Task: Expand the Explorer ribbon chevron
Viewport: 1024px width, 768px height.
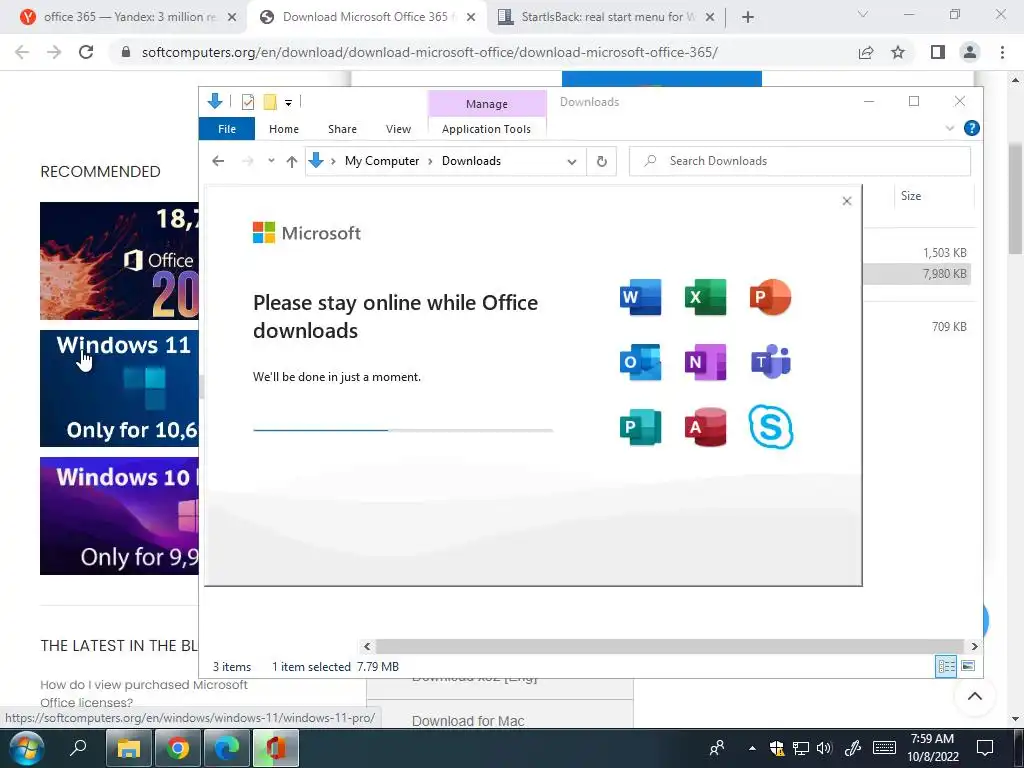Action: [950, 128]
